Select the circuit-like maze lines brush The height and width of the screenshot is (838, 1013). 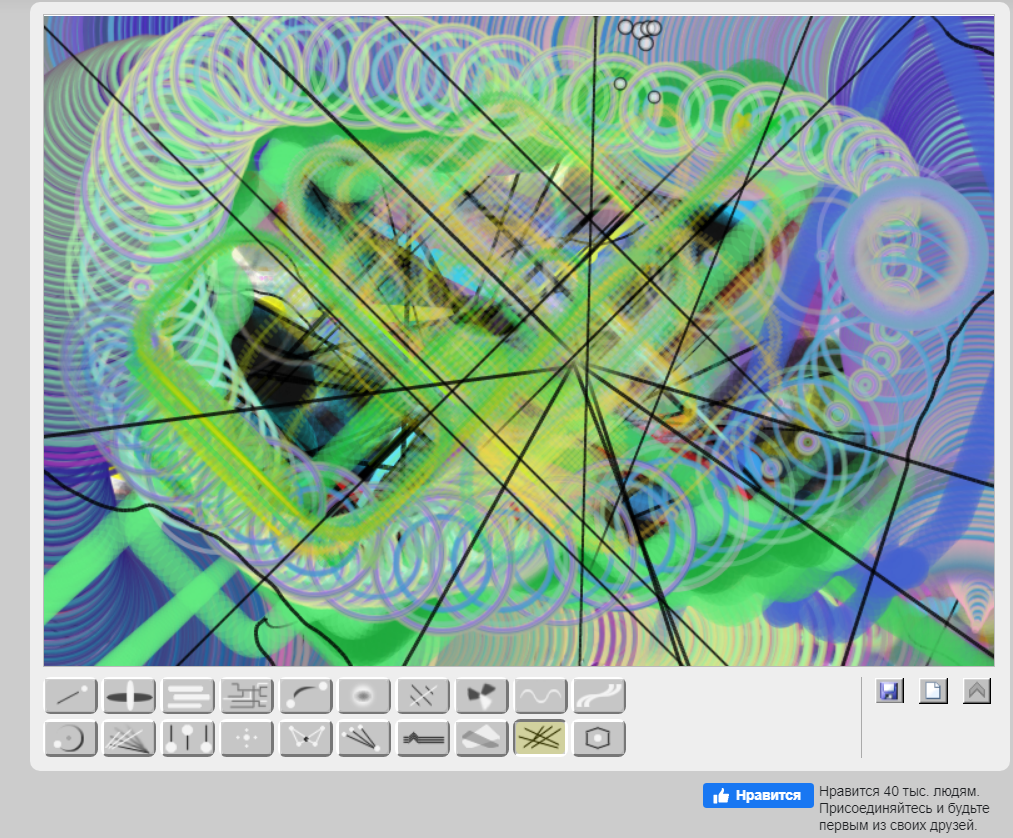[247, 696]
